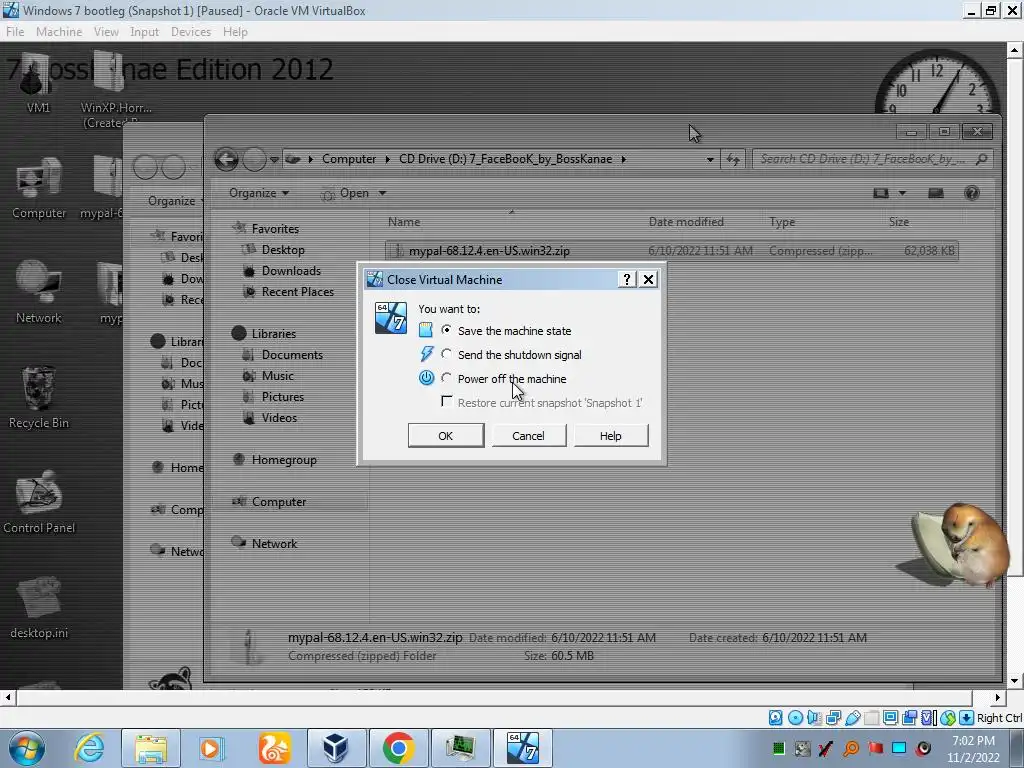1024x768 pixels.
Task: Click the CPU virtualization status icon
Action: (929, 718)
